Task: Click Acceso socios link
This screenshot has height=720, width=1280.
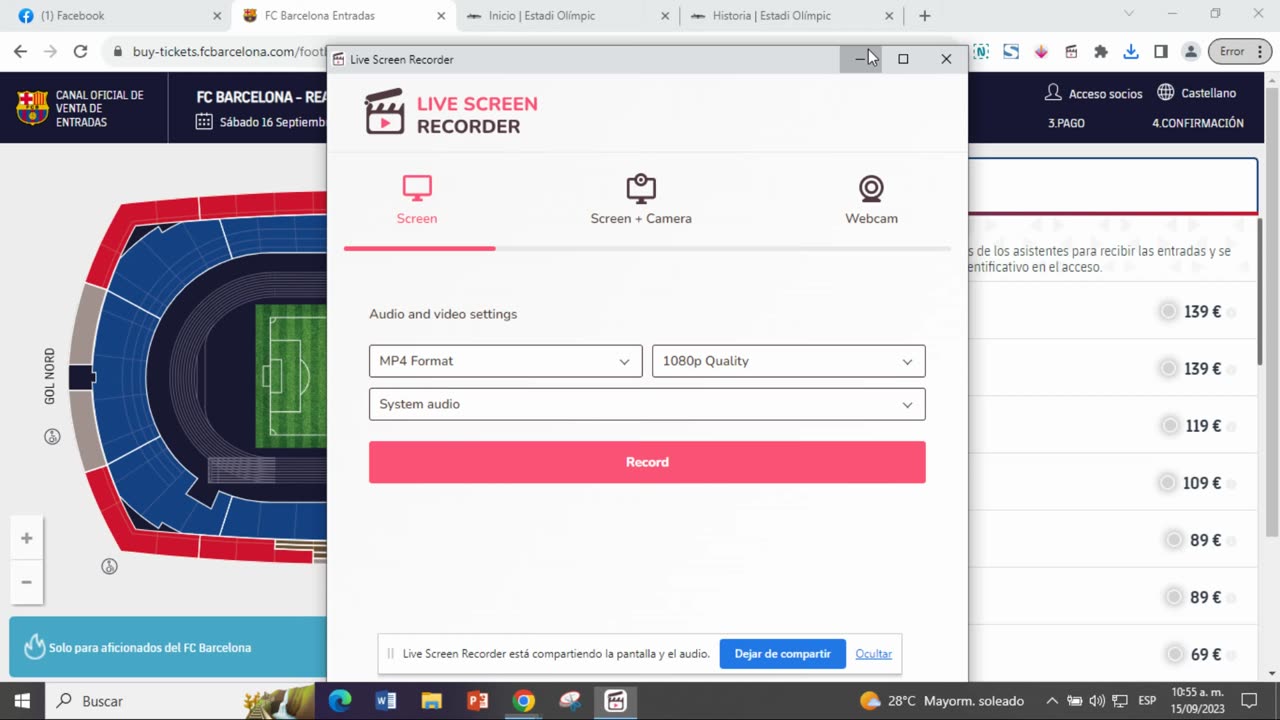Action: 1093,93
